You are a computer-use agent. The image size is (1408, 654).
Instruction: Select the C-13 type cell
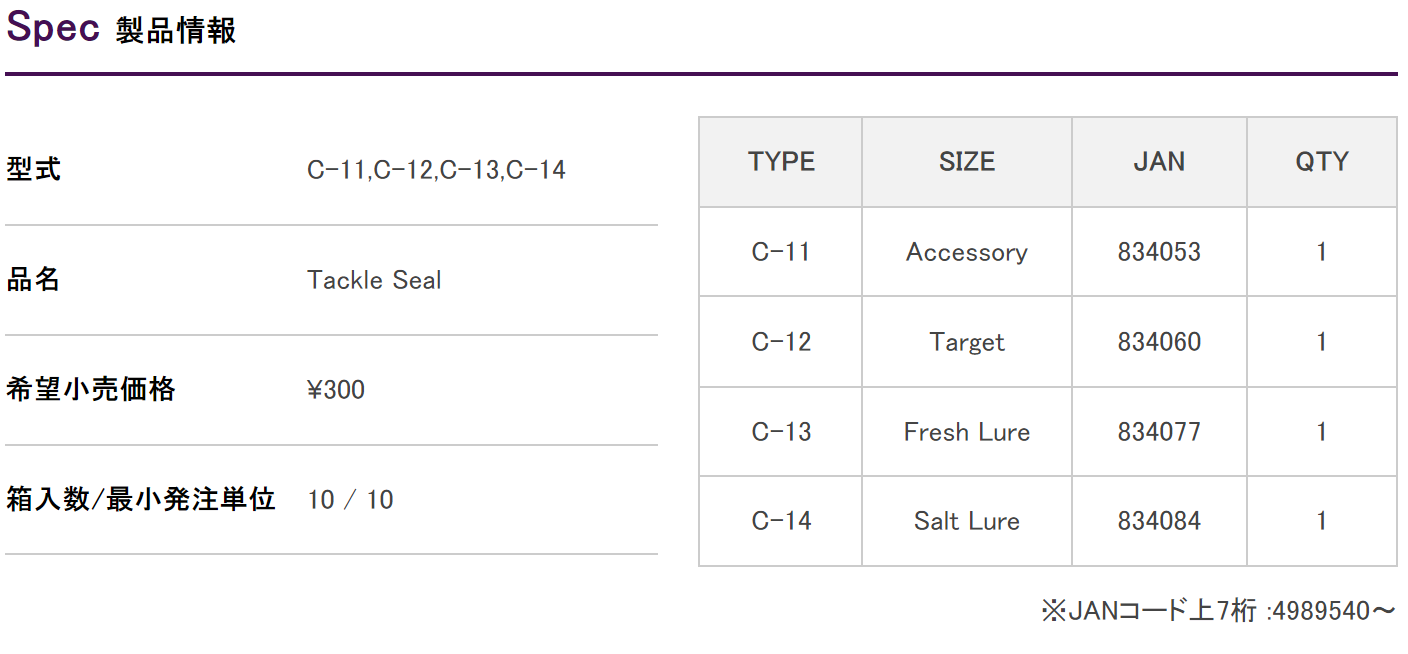[781, 432]
